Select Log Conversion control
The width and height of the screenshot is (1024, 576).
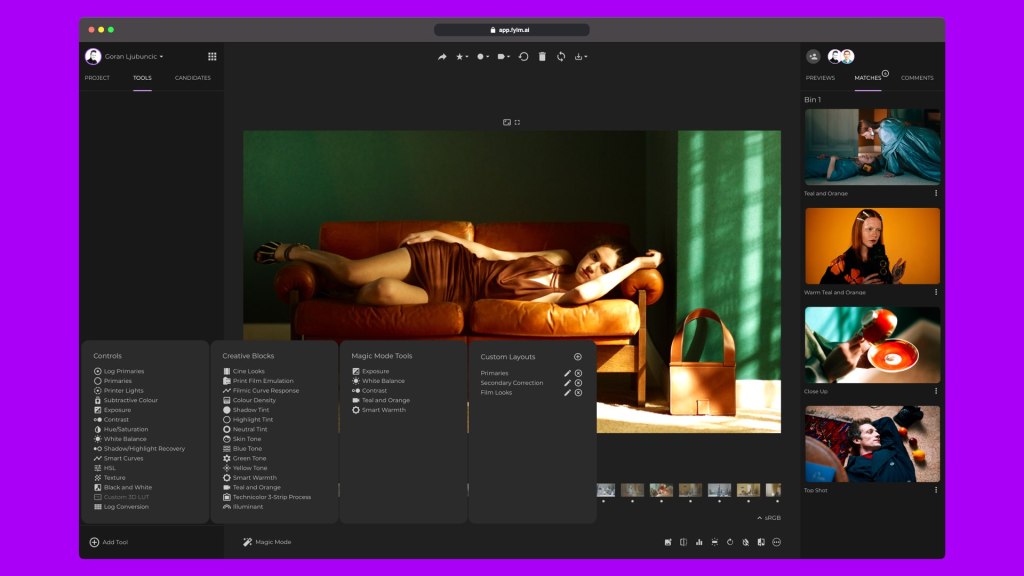coord(121,507)
